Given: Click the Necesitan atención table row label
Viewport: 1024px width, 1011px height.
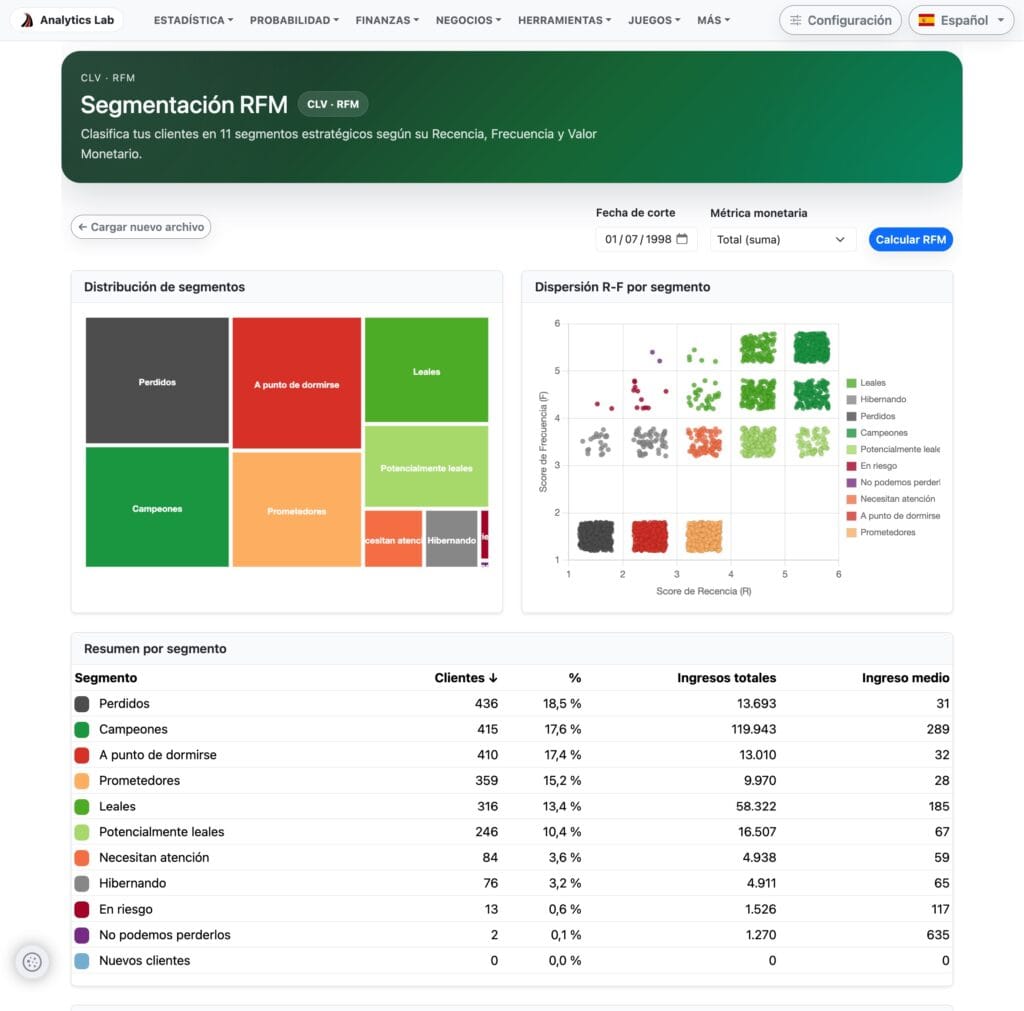Looking at the screenshot, I should (154, 858).
